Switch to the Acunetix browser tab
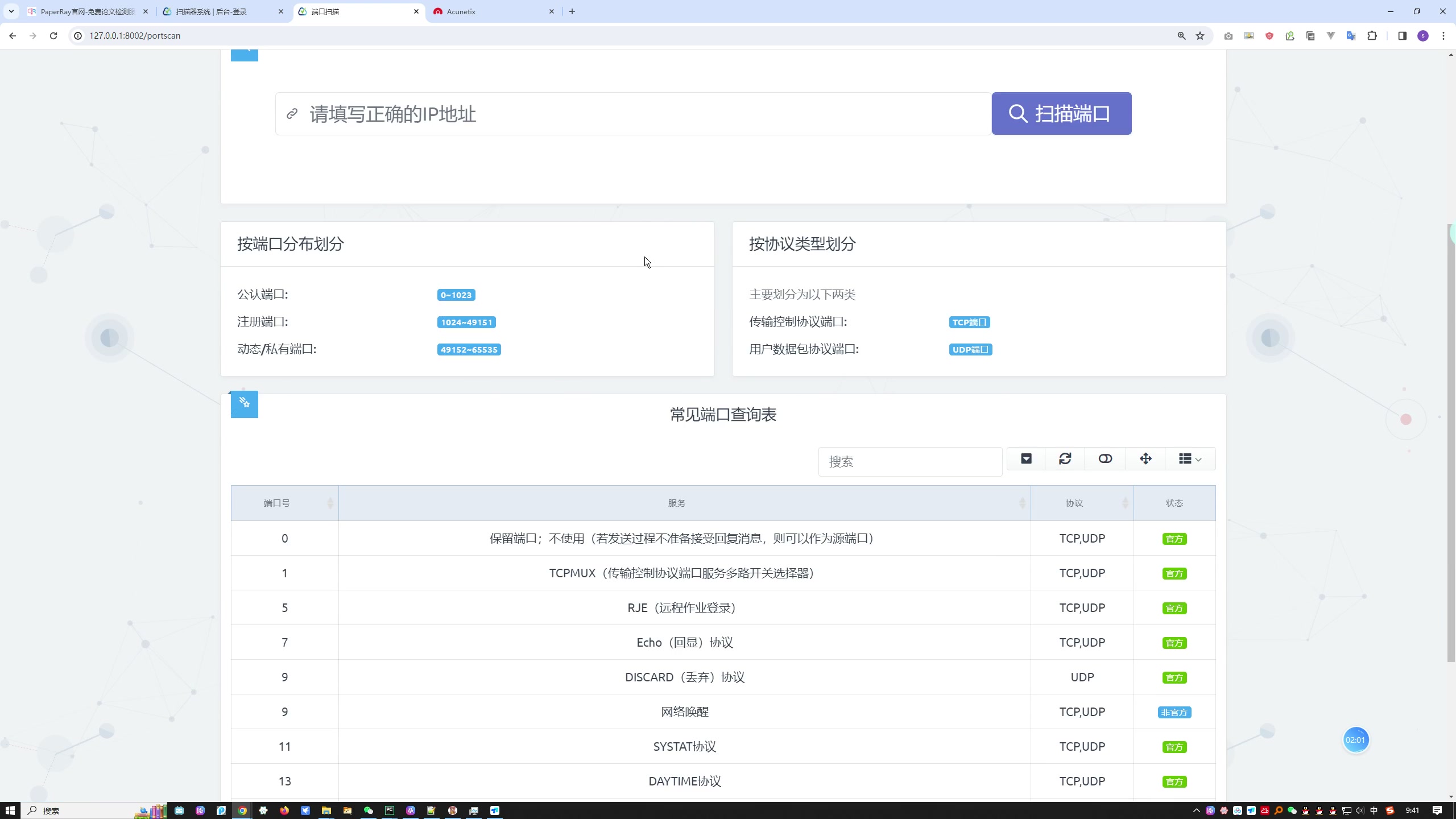This screenshot has width=1456, height=819. (494, 11)
